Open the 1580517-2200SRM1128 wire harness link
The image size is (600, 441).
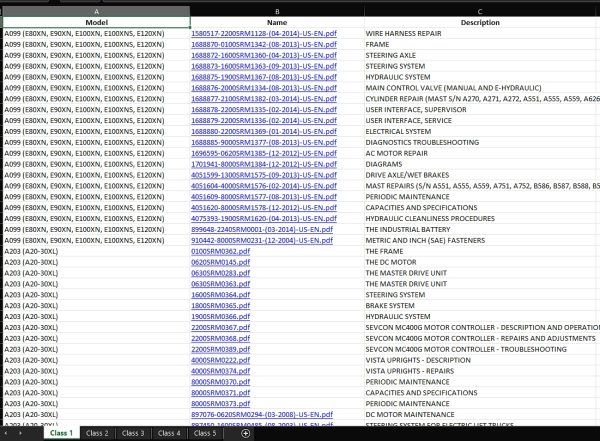coord(264,34)
